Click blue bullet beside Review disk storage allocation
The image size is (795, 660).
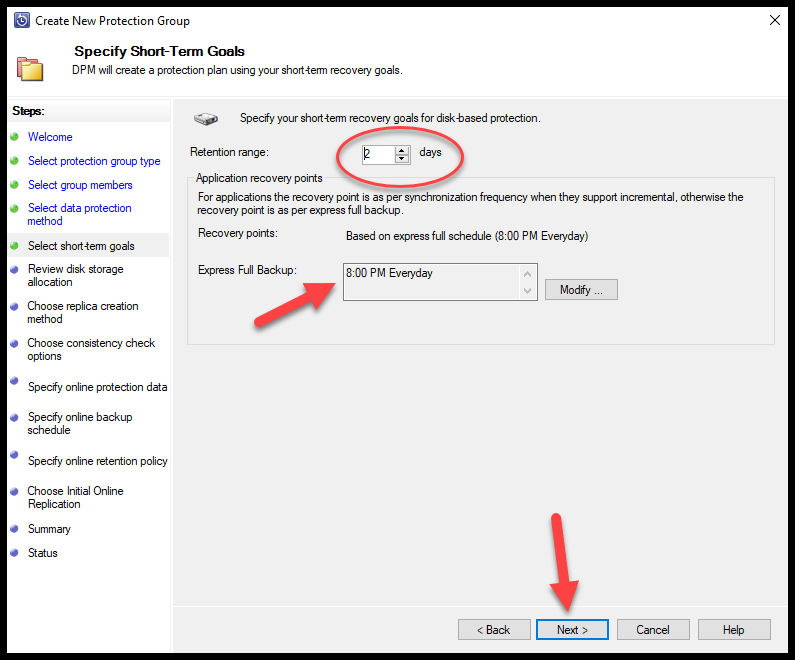15,269
